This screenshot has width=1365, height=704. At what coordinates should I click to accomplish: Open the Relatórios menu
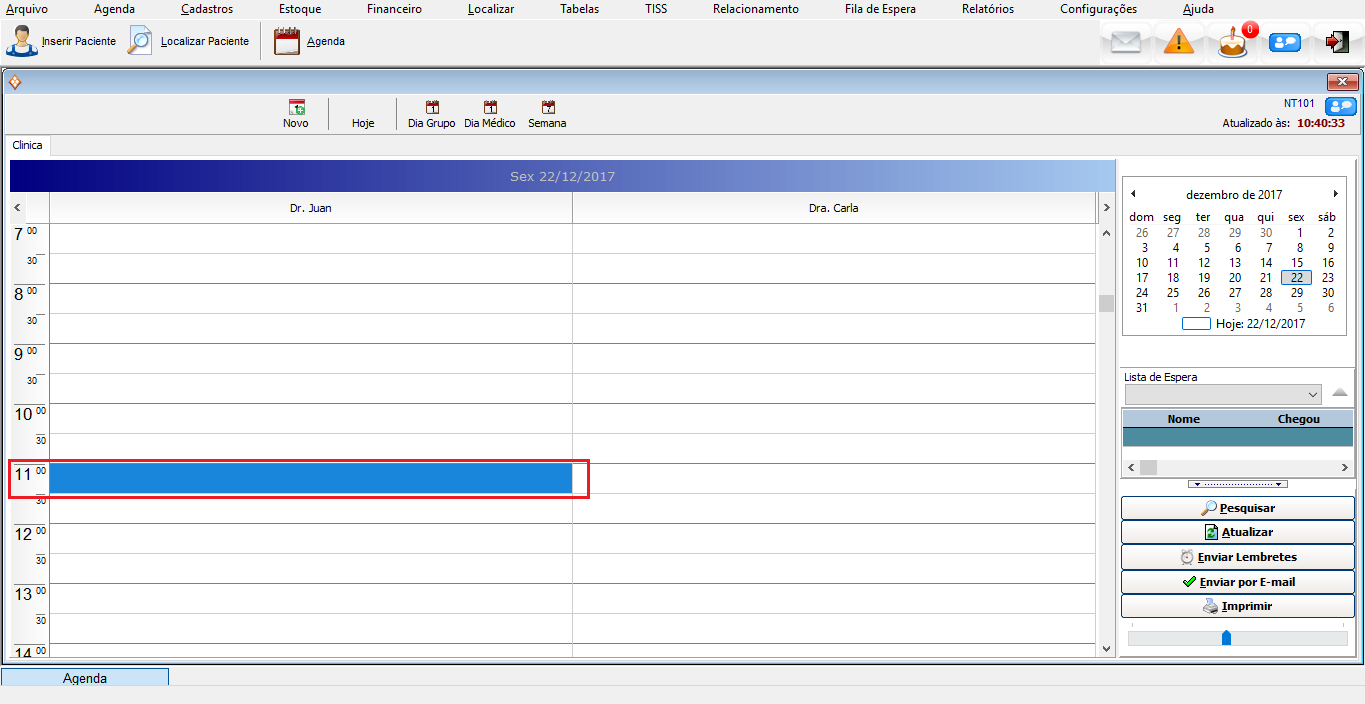click(987, 9)
